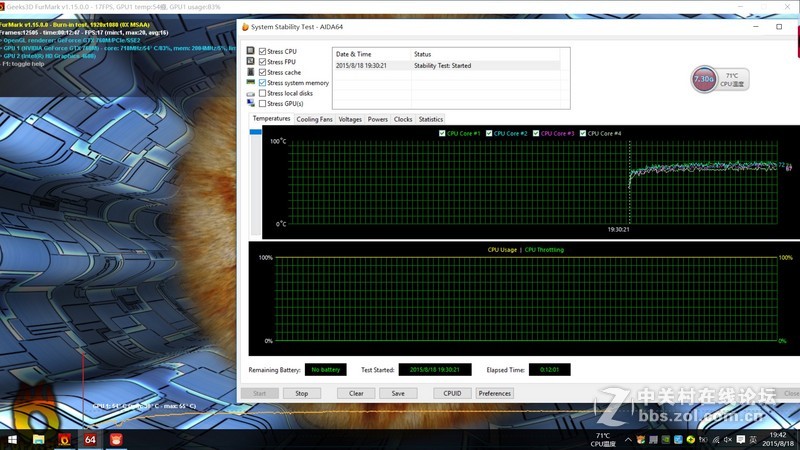This screenshot has height=450, width=800.
Task: Click the CPUID button
Action: pyautogui.click(x=452, y=393)
